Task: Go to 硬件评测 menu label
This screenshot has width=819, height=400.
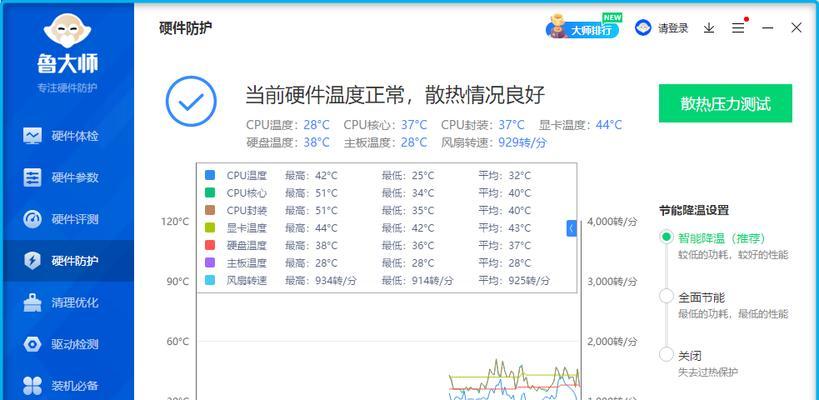Action: pyautogui.click(x=75, y=219)
